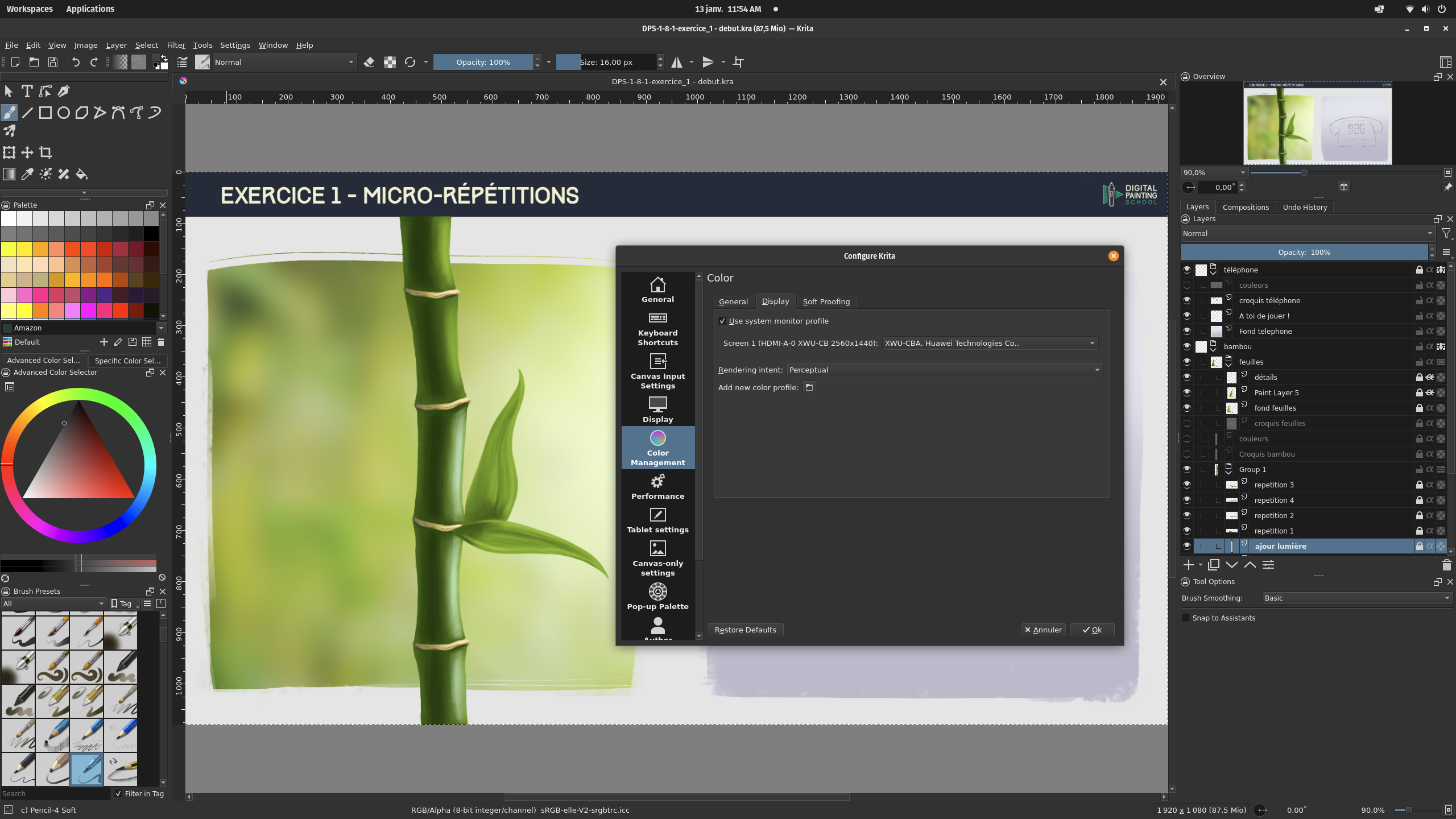Adjust the layer Opacity slider
The image size is (1456, 819).
coord(1304,252)
